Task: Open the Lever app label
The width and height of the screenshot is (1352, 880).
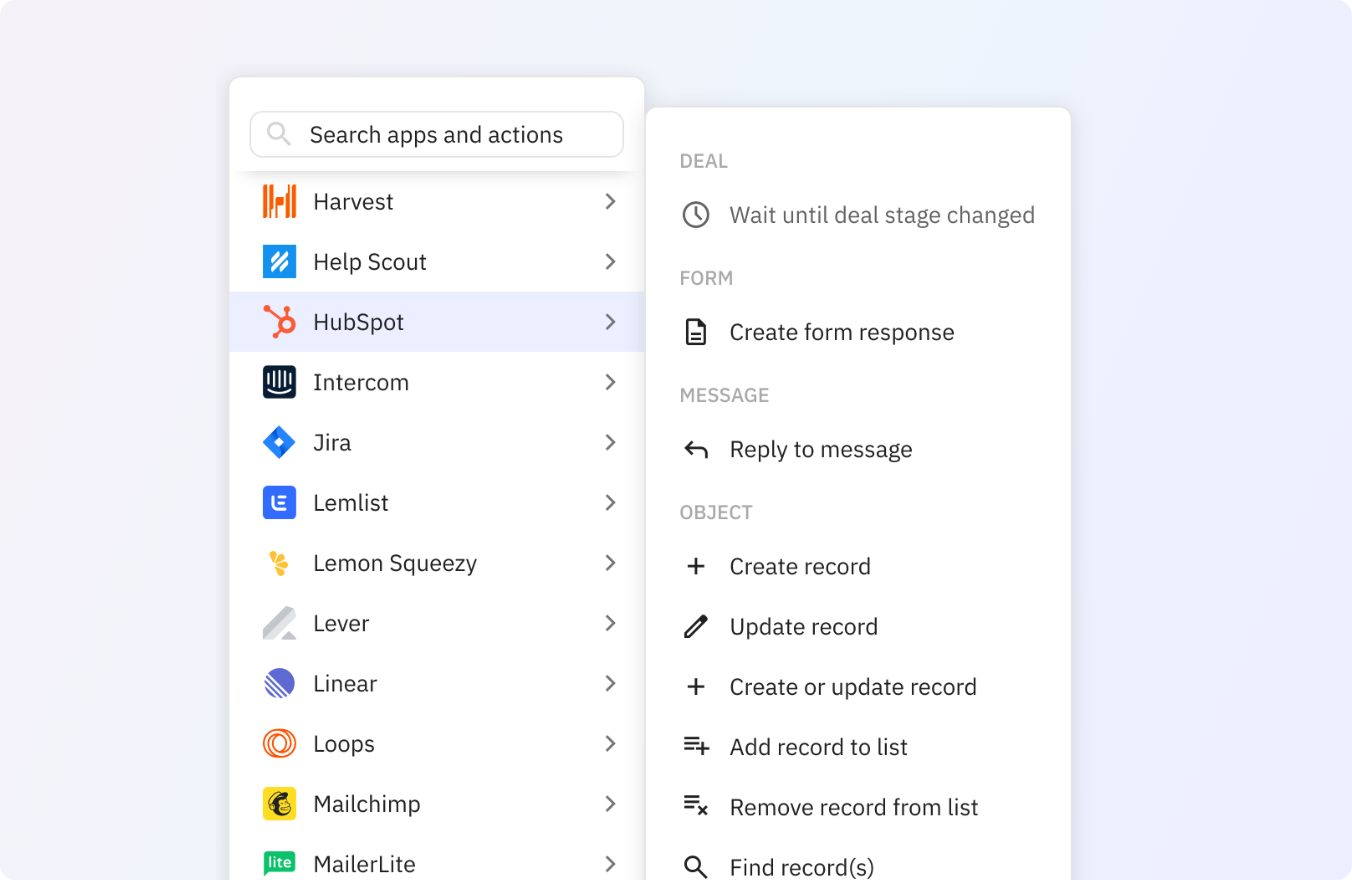Action: pos(341,624)
